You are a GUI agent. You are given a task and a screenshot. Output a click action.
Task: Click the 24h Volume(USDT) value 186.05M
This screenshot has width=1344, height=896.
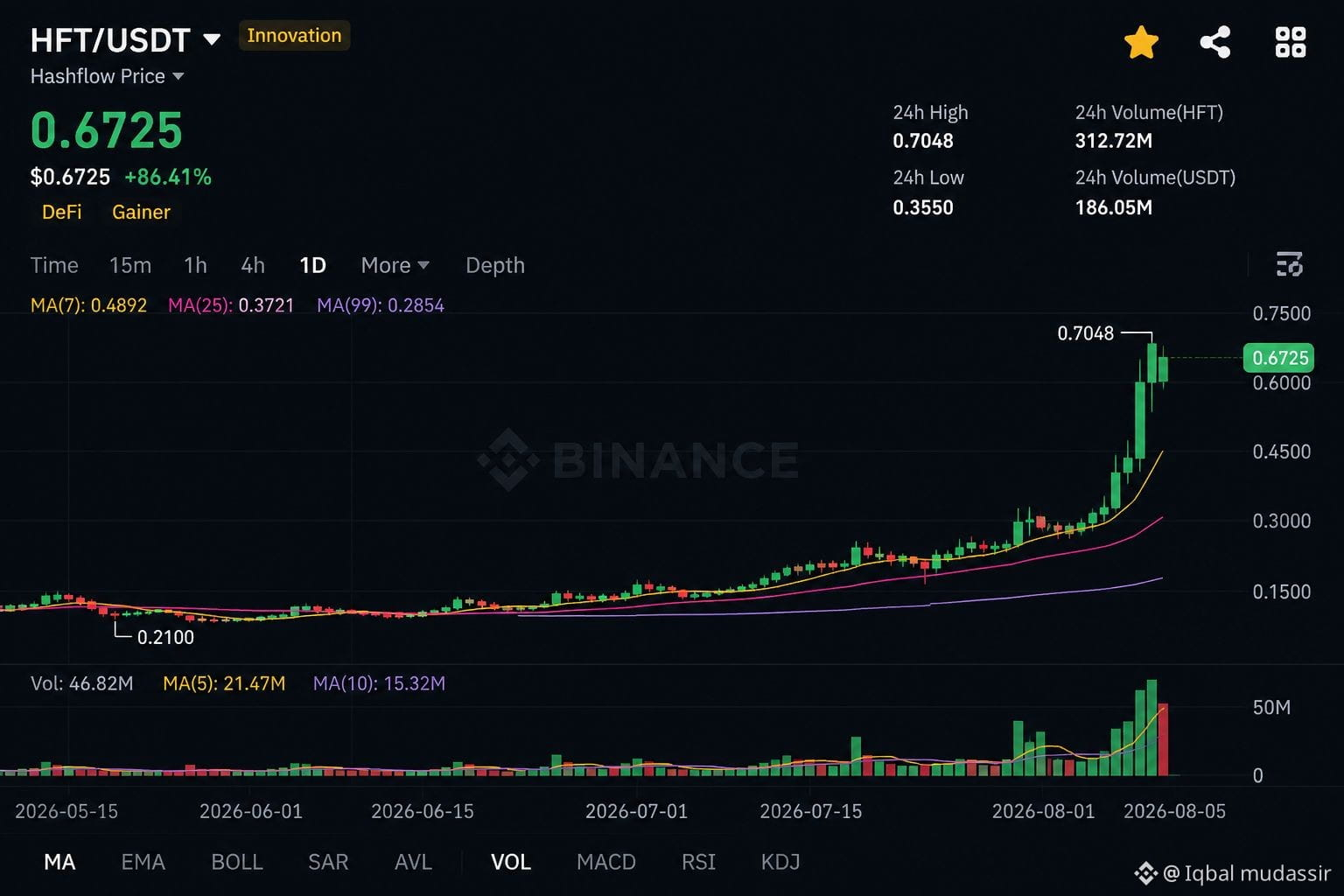pos(1114,207)
